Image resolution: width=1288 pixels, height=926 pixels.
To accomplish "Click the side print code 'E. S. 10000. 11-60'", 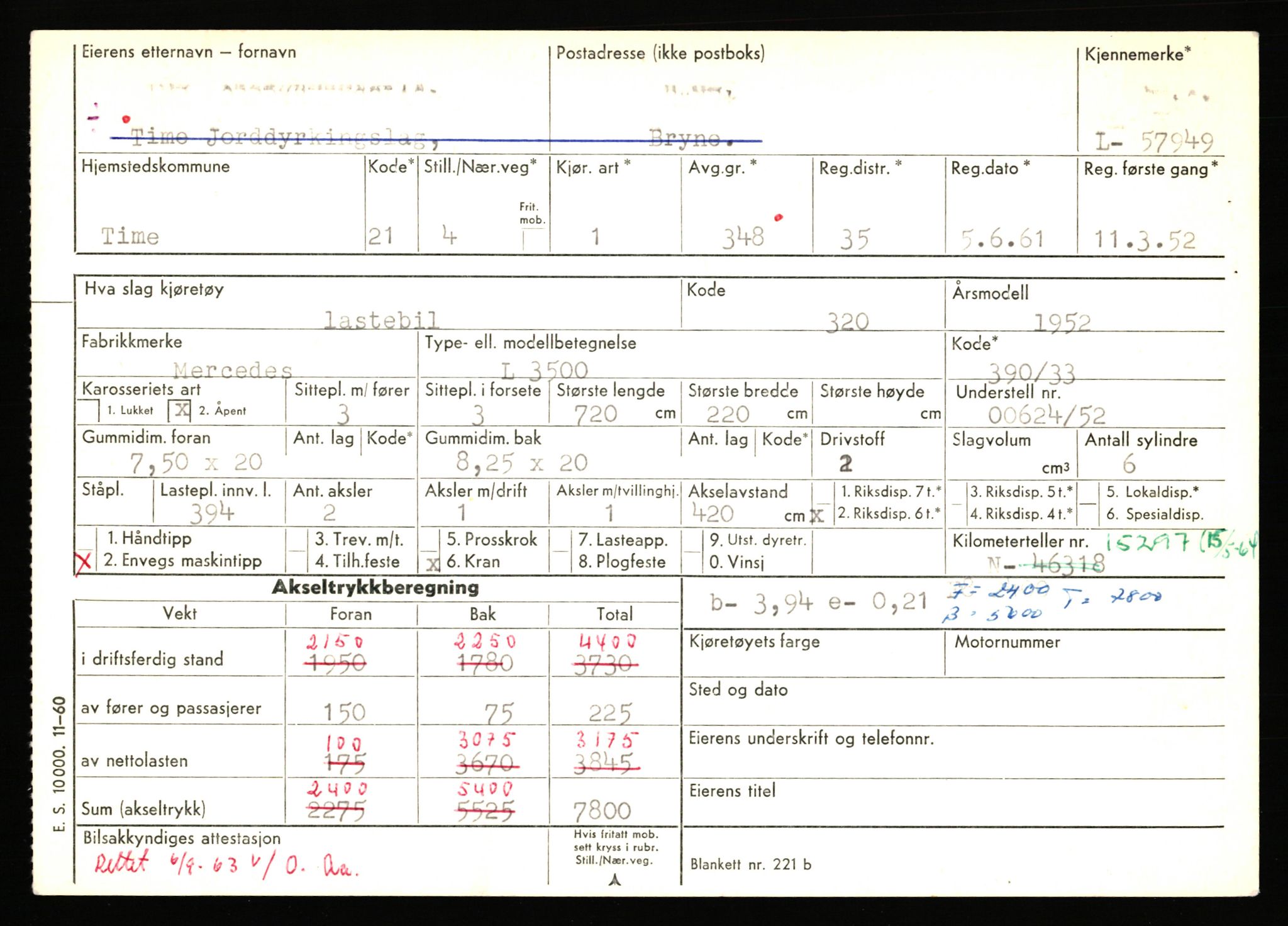I will pos(59,764).
